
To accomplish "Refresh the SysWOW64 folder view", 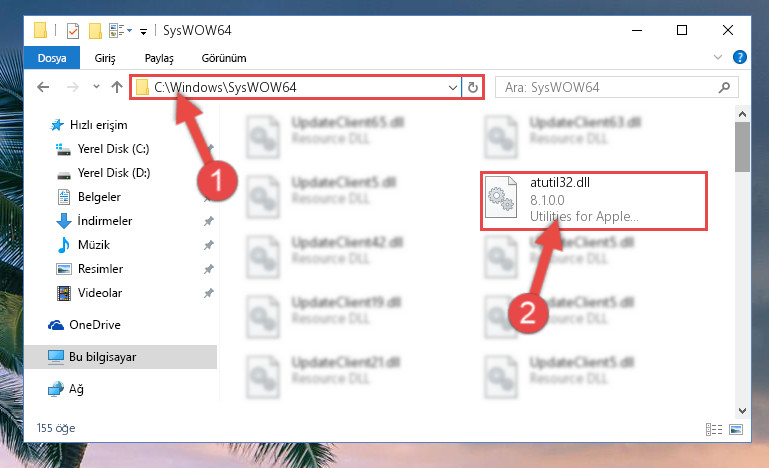I will pyautogui.click(x=473, y=87).
